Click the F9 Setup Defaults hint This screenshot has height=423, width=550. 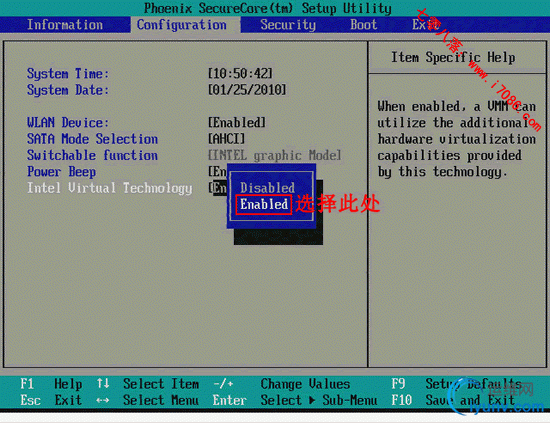[x=457, y=384]
